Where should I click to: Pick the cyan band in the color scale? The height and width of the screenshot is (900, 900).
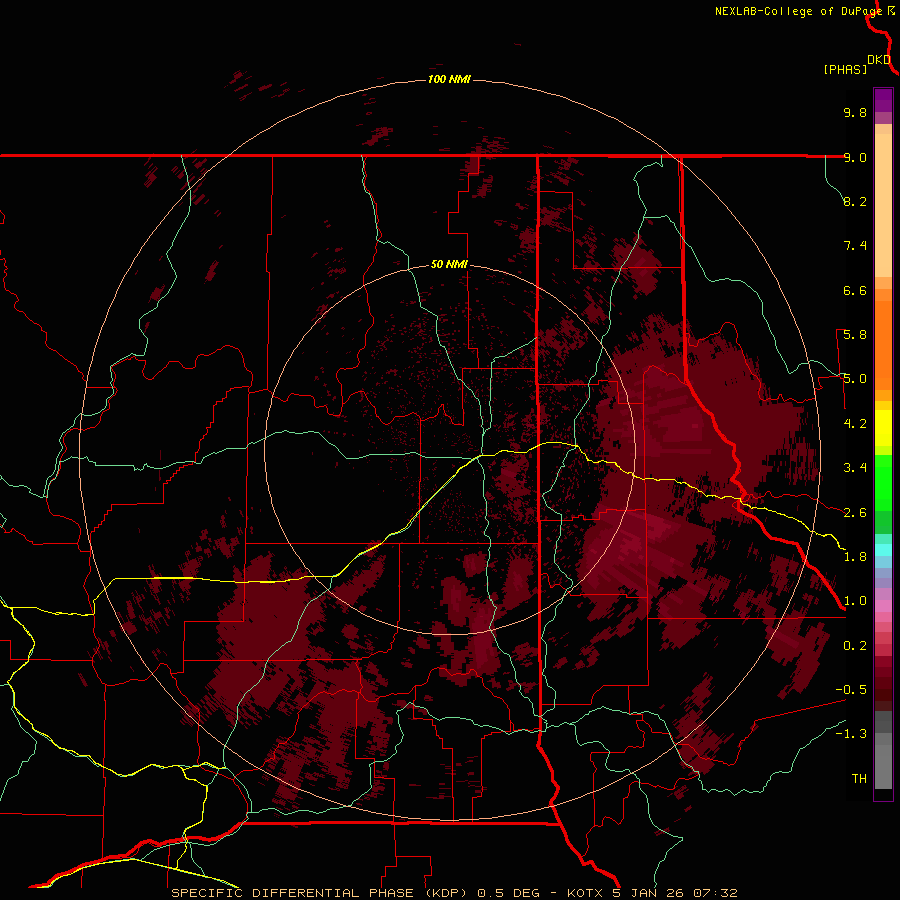click(x=883, y=550)
